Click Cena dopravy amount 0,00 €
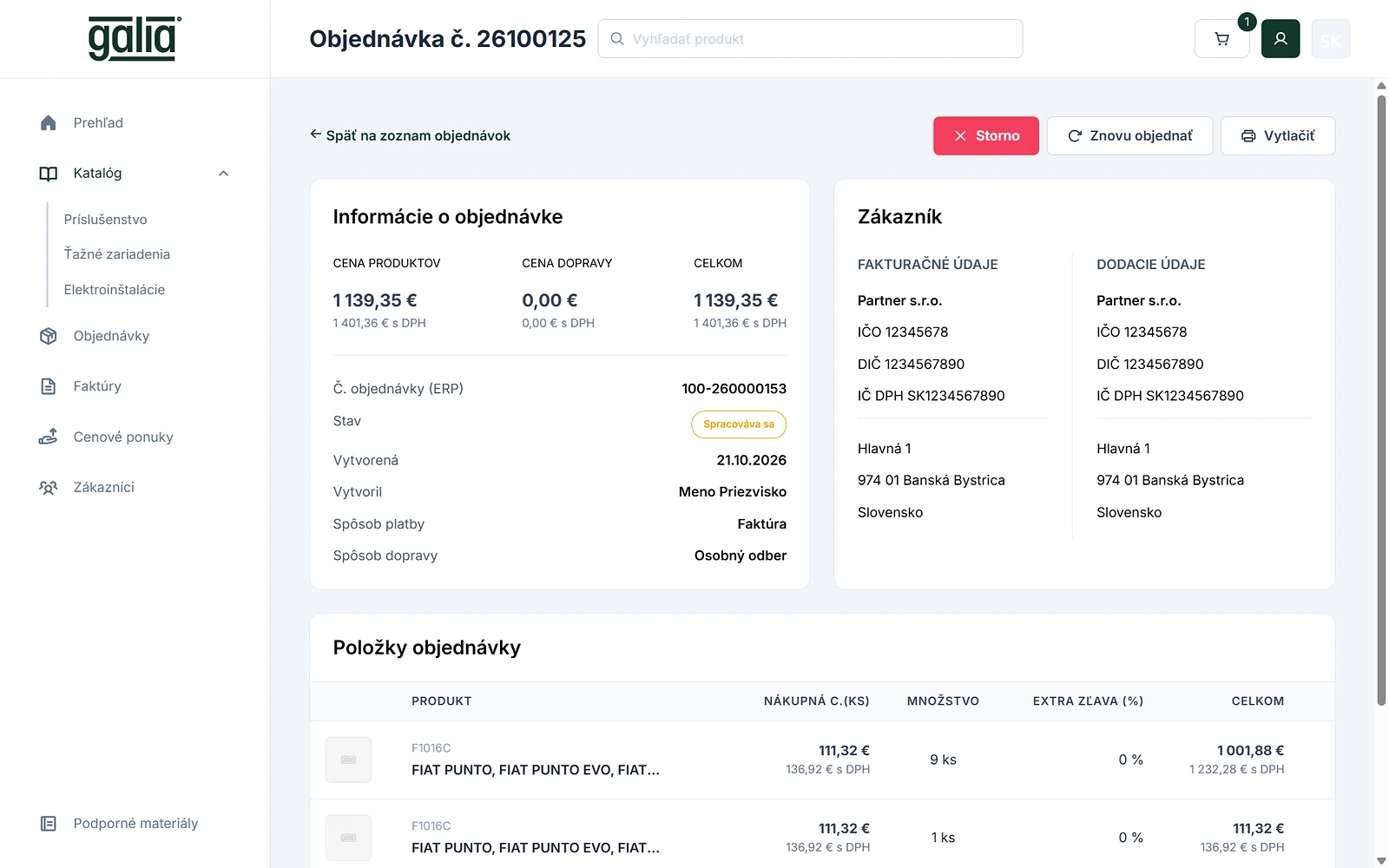 pyautogui.click(x=550, y=300)
